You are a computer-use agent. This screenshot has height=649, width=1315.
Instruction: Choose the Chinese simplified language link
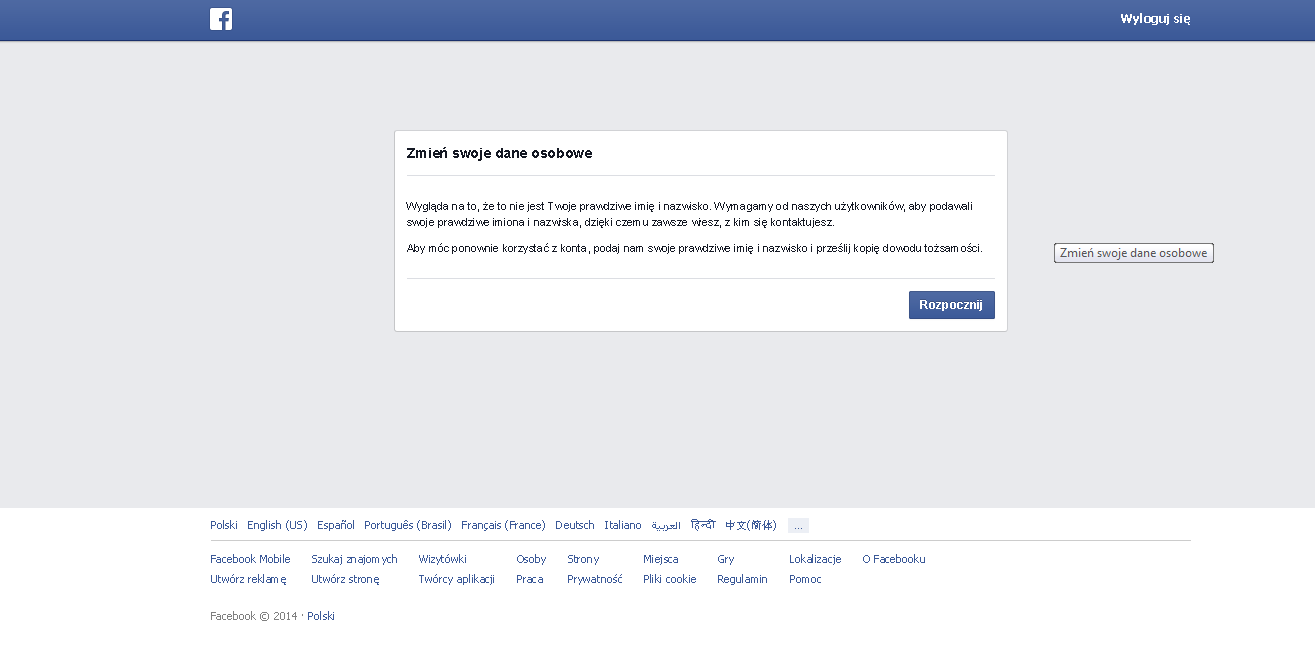pyautogui.click(x=751, y=525)
